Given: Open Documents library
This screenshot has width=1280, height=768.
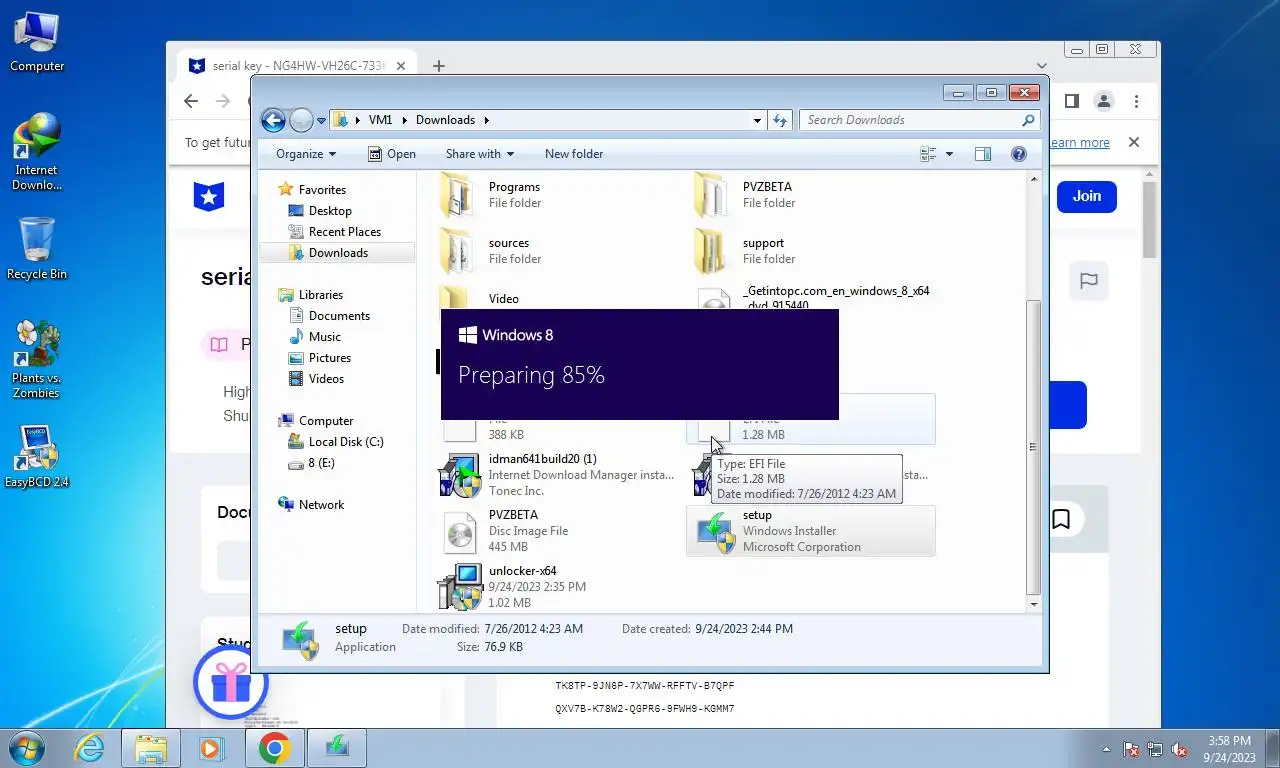Looking at the screenshot, I should point(329,316).
